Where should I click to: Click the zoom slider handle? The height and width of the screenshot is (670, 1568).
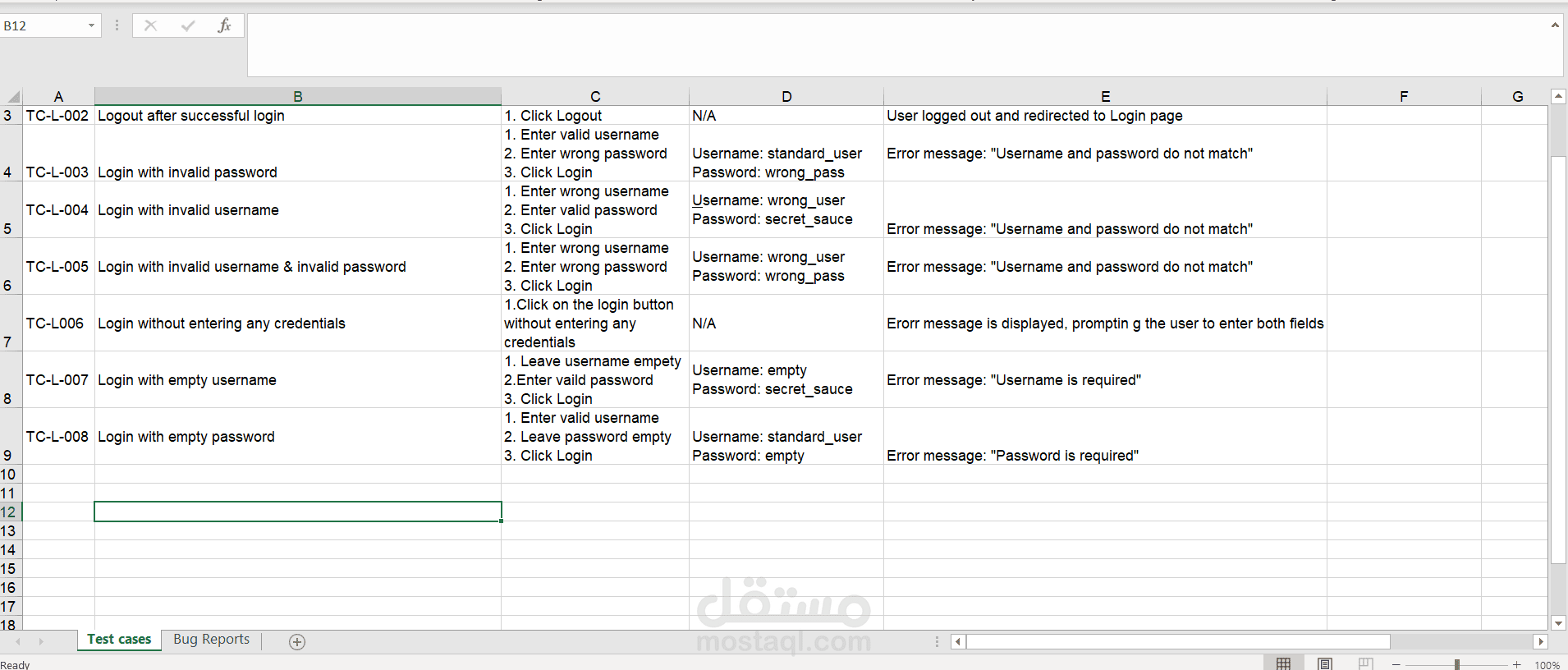coord(1456,664)
